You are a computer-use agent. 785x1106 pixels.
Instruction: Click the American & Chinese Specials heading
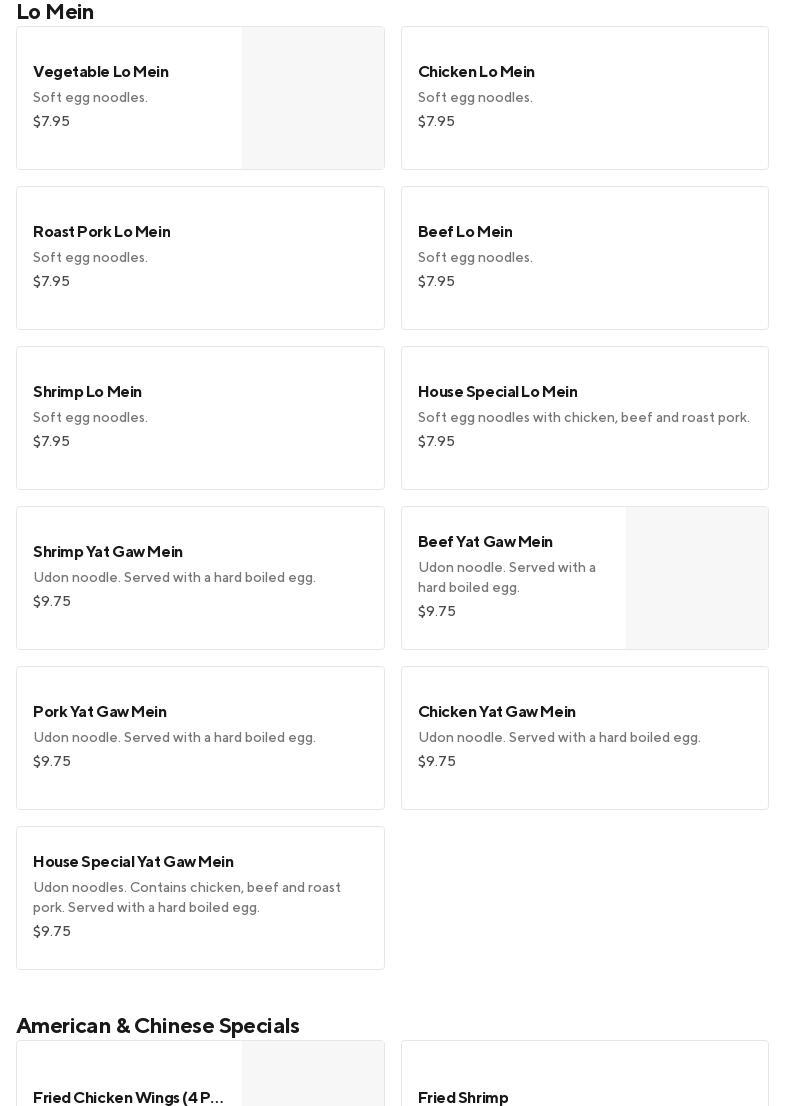click(158, 1026)
